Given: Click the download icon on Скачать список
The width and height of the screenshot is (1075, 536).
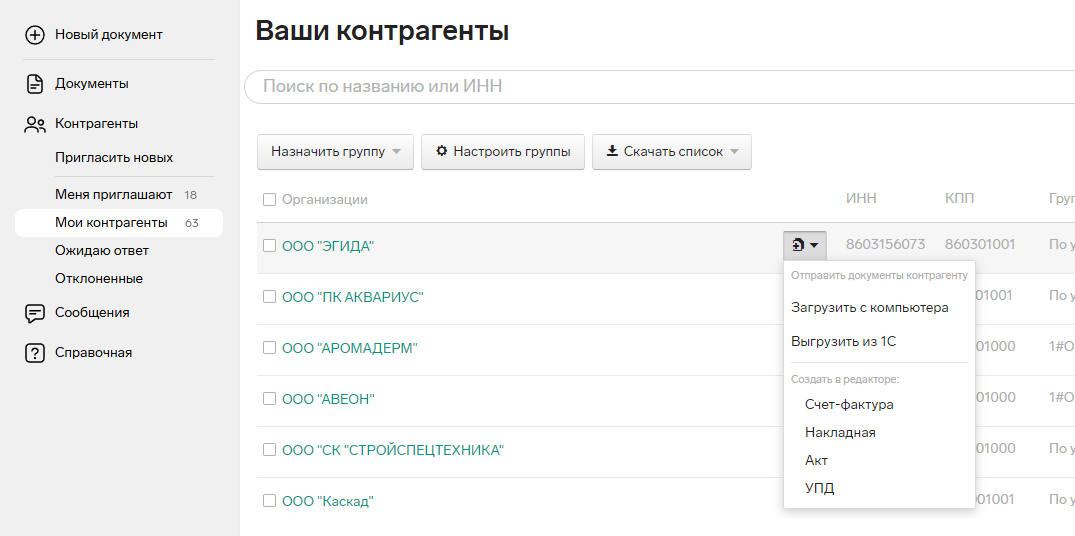Looking at the screenshot, I should (612, 152).
